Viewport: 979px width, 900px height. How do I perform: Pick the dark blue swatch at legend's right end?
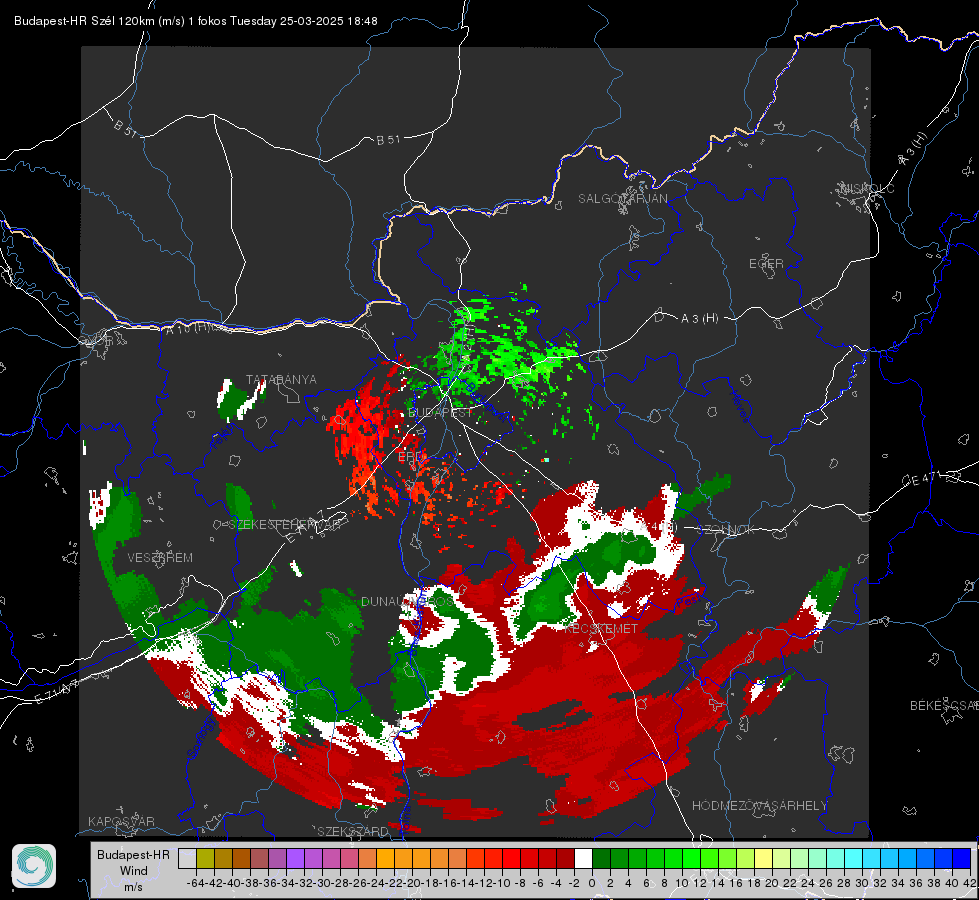(x=962, y=859)
